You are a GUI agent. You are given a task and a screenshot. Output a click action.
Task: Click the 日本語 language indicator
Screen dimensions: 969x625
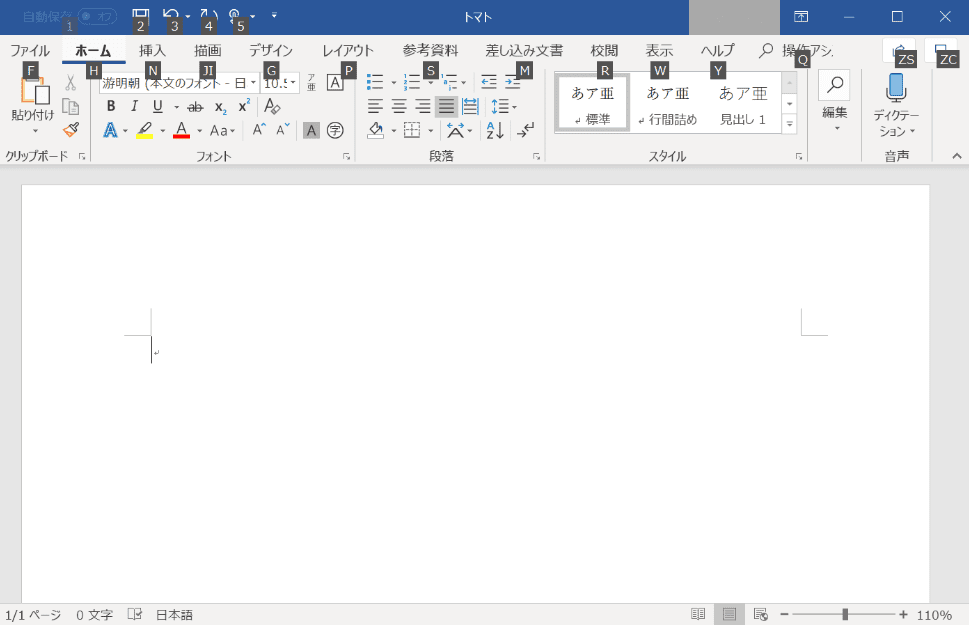(x=174, y=614)
